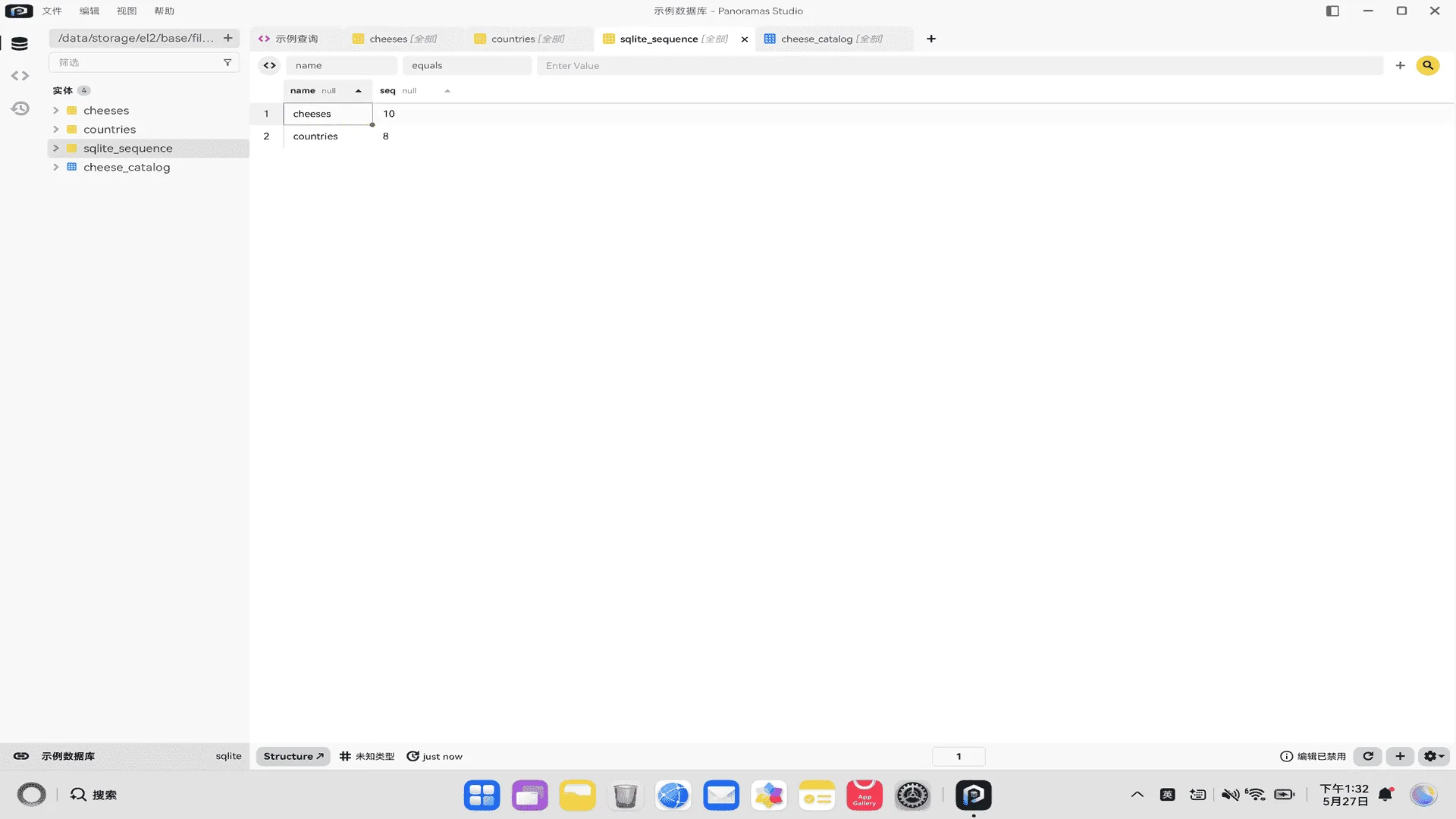Open the table settings gear dropdown
The height and width of the screenshot is (819, 1456).
1433,756
